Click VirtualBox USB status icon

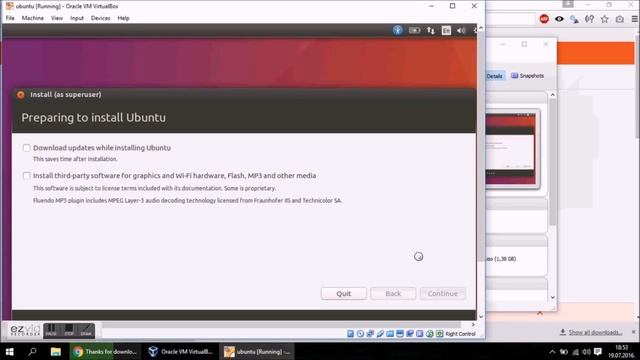click(380, 333)
